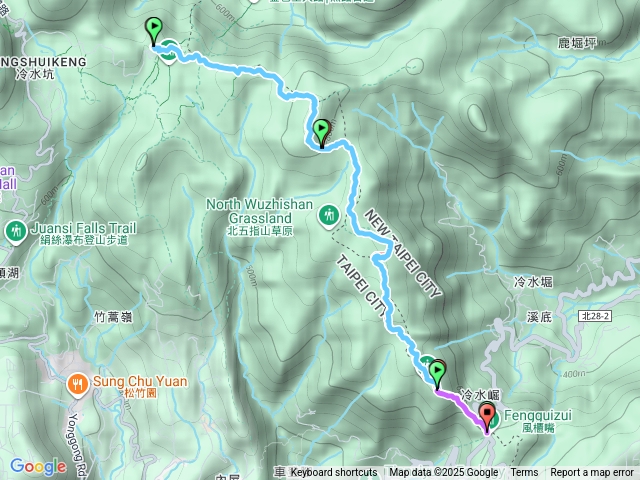Image resolution: width=640 pixels, height=480 pixels.
Task: Click the green trail icon beside the start marker
Action: [x=169, y=52]
